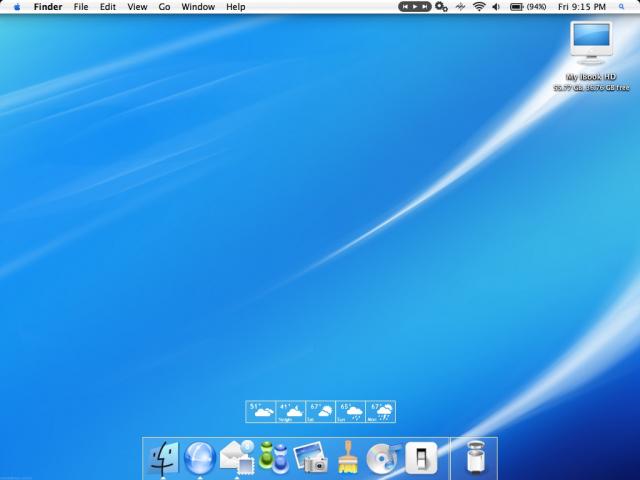Click the 67° Mon forecast tile

coord(380,411)
